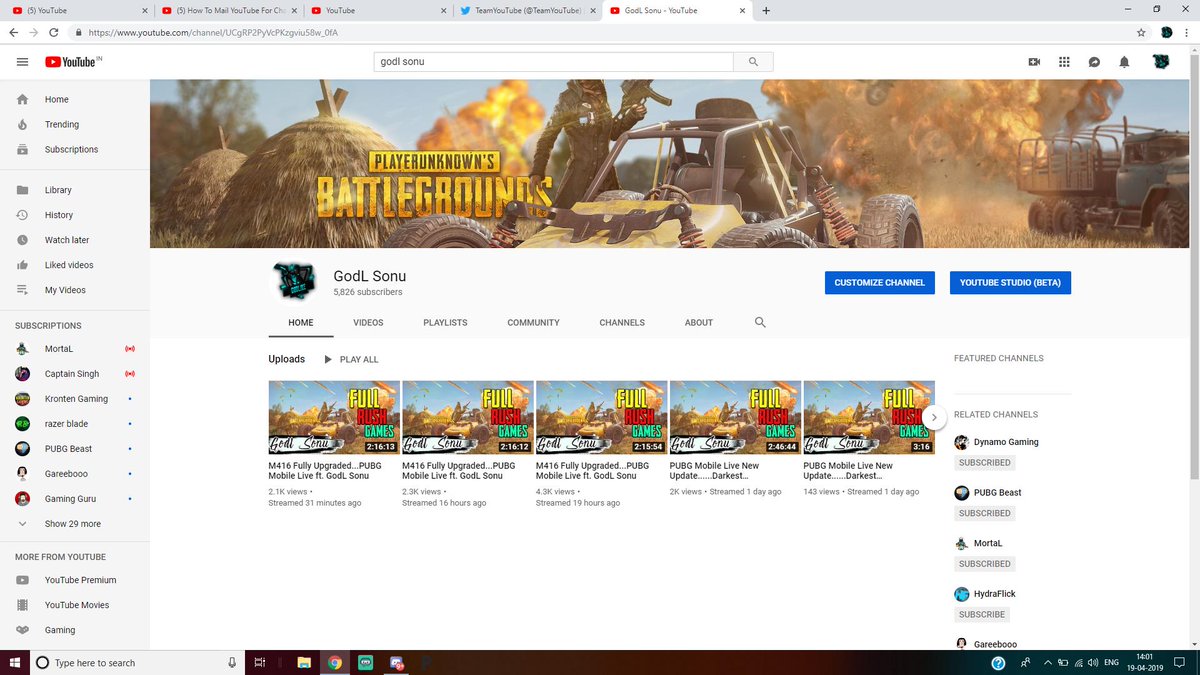Click the browser reload button

55,32
